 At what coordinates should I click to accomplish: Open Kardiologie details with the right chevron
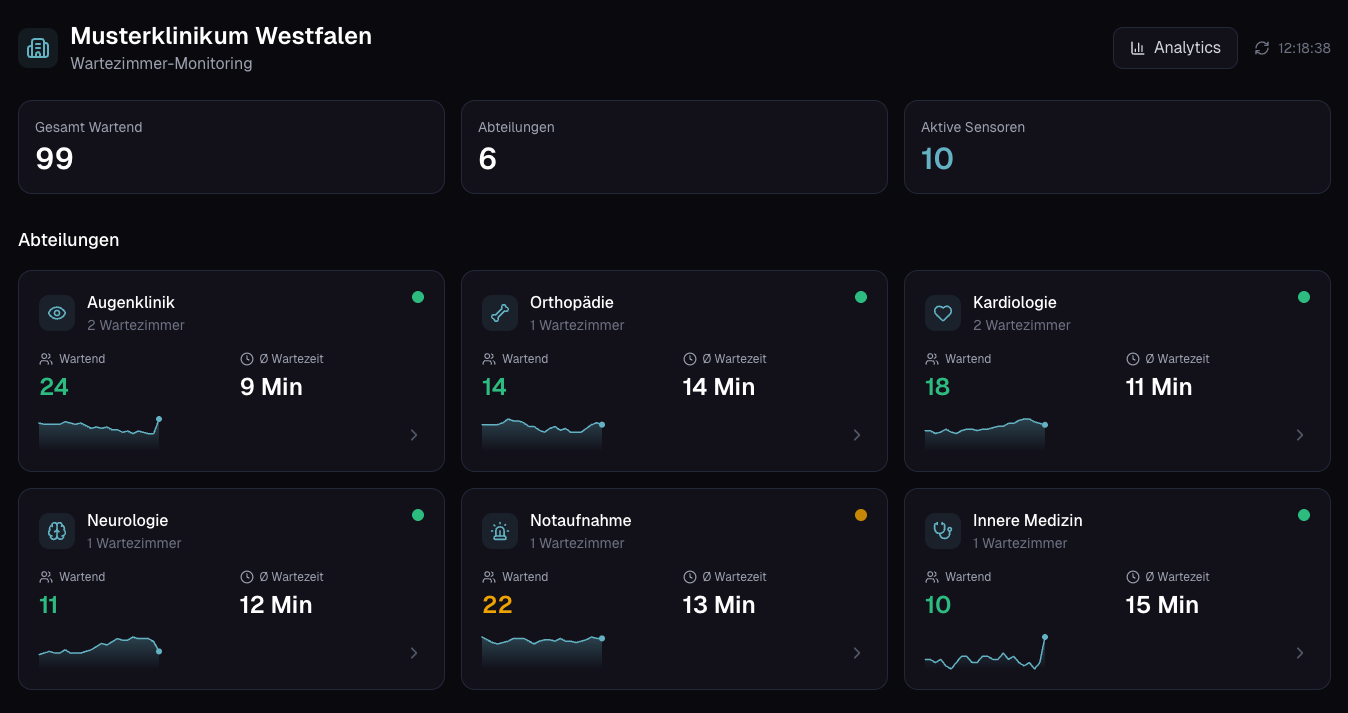pos(1300,435)
